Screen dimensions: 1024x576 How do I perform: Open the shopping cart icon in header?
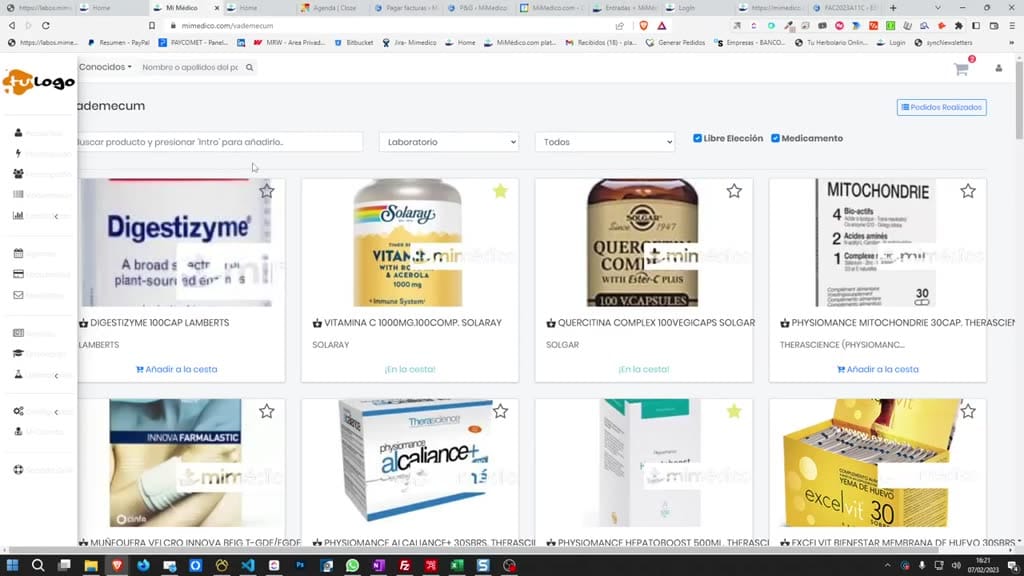[961, 69]
